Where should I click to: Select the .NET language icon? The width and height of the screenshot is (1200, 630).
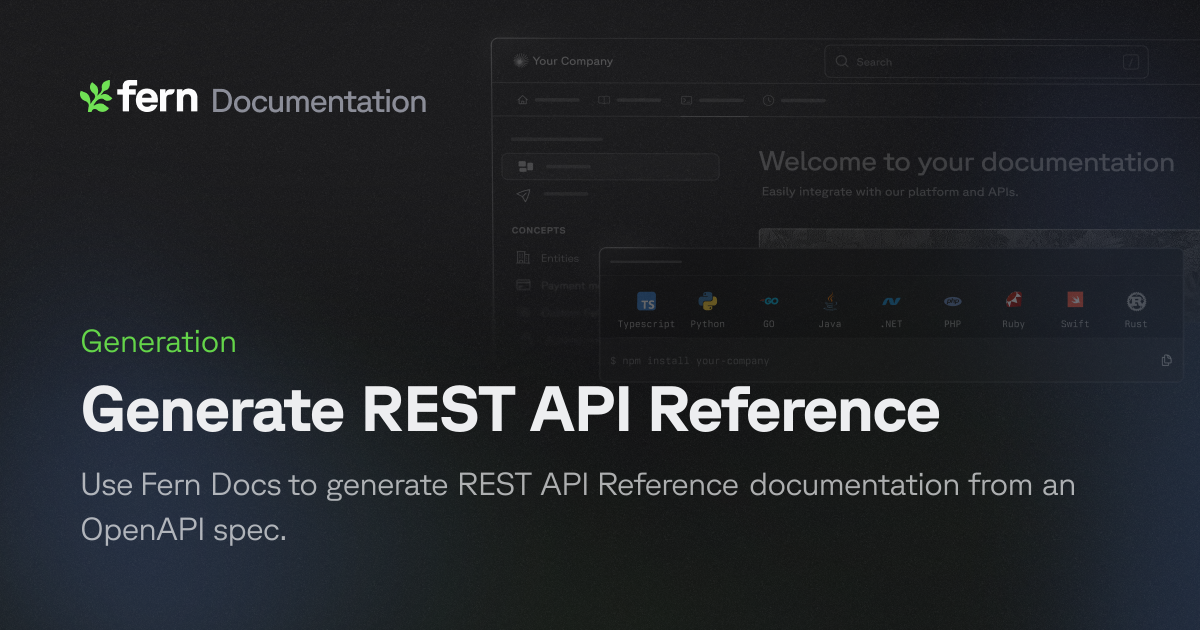click(891, 301)
